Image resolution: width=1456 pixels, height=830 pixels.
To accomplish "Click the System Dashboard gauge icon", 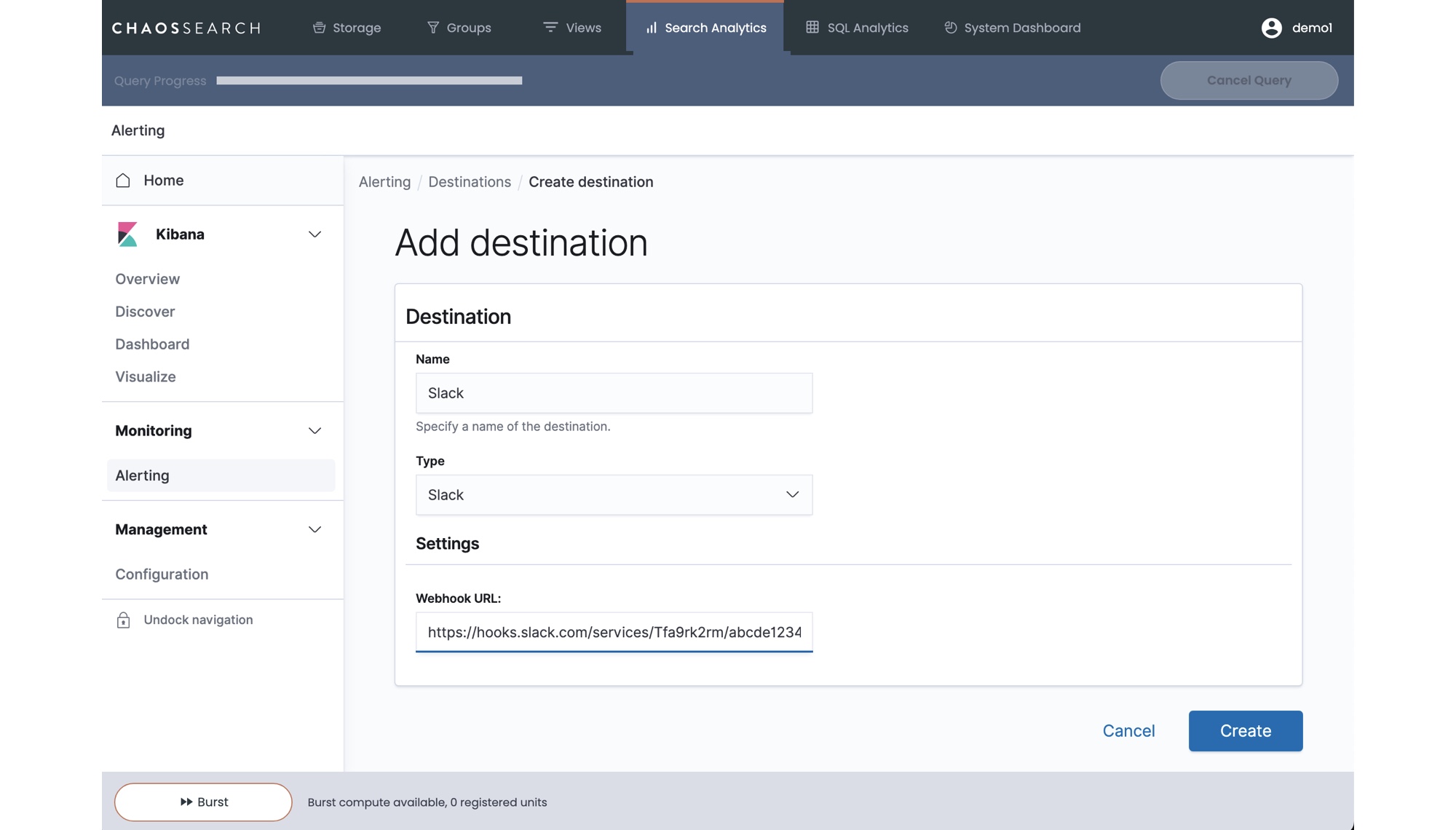I will click(950, 28).
